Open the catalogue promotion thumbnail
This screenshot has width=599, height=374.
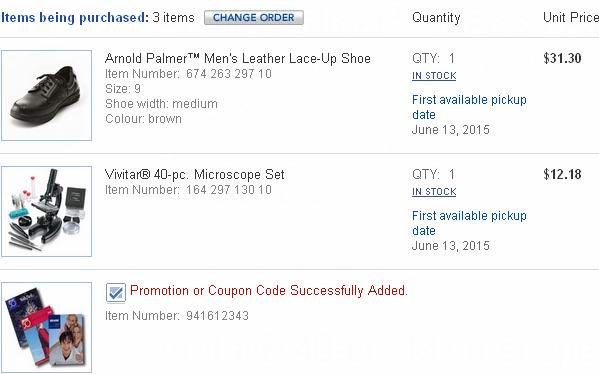click(x=47, y=327)
